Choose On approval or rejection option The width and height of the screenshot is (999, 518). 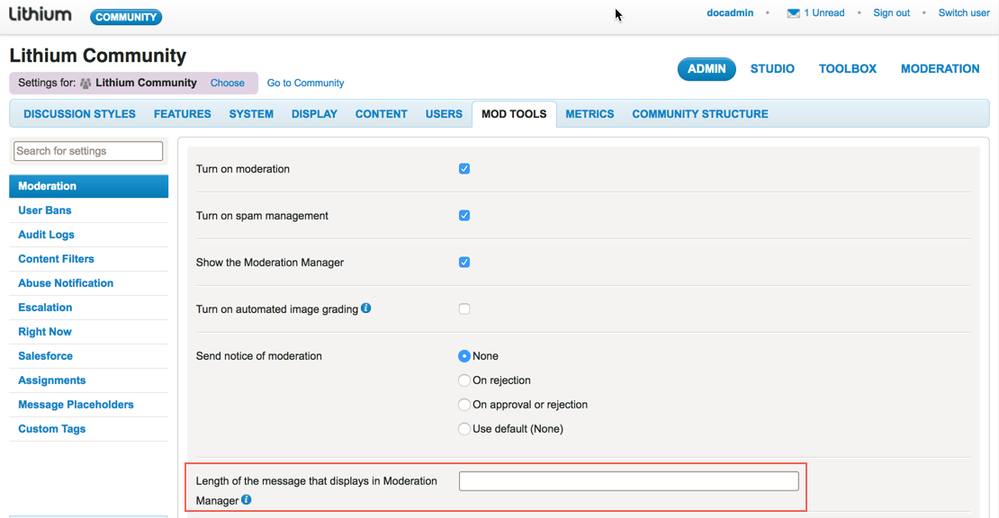pyautogui.click(x=464, y=405)
